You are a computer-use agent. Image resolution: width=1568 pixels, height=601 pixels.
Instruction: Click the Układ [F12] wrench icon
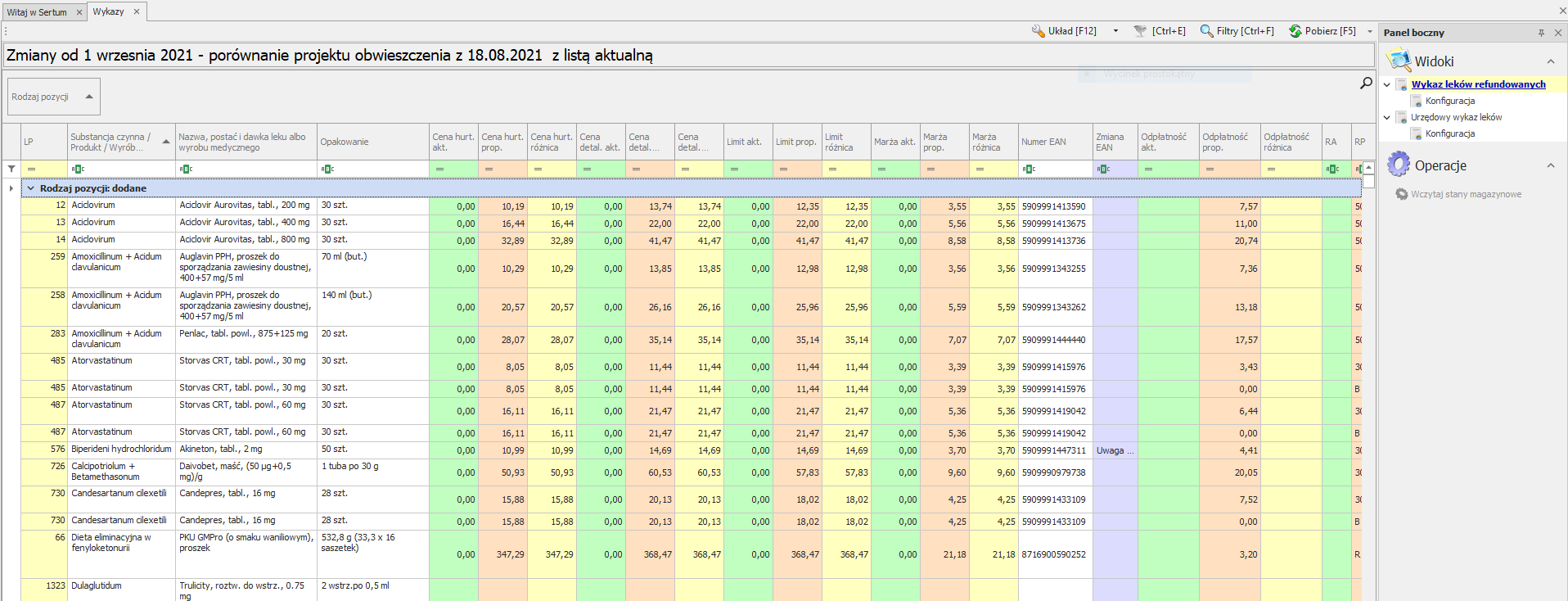pos(1038,31)
